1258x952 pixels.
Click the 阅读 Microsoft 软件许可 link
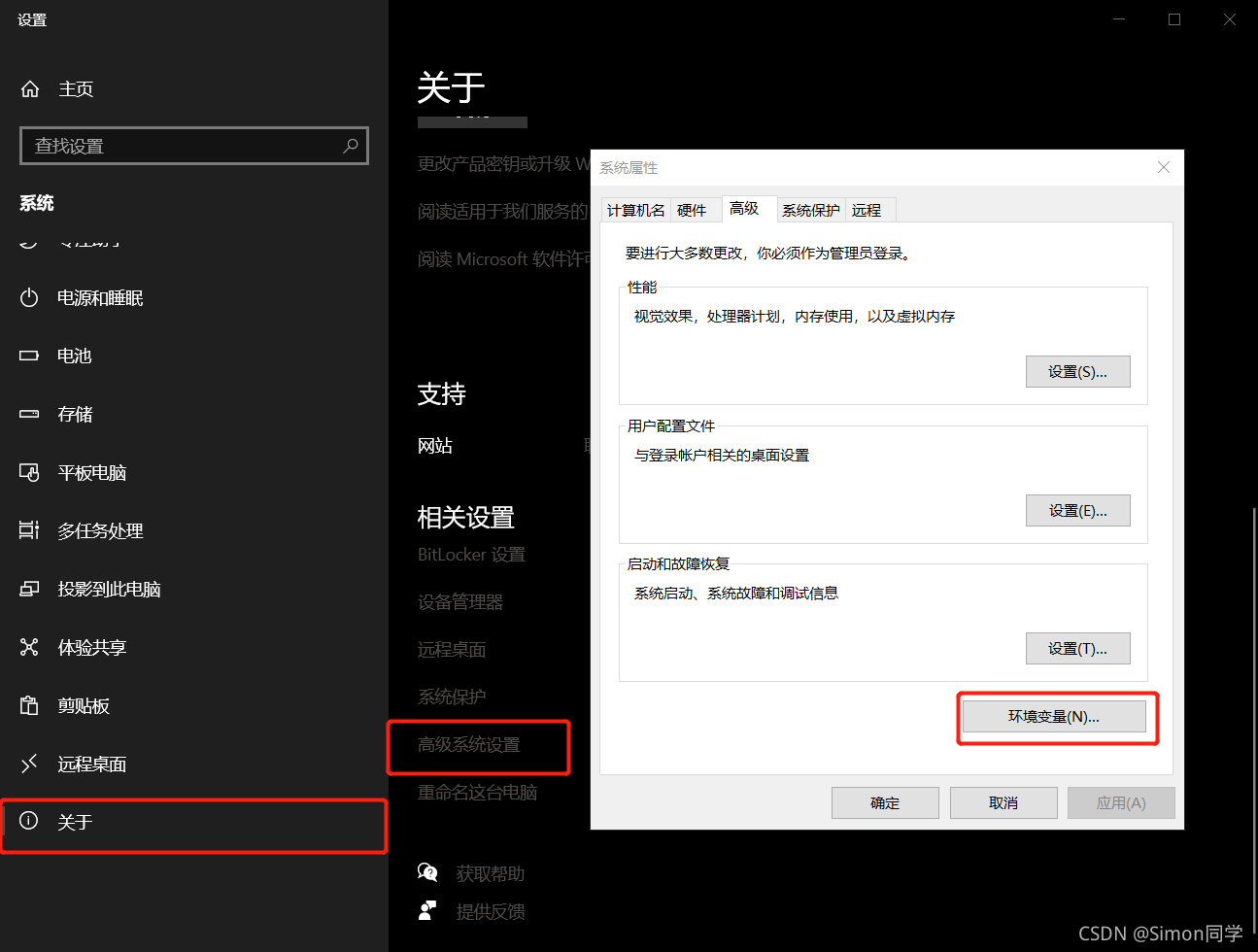pyautogui.click(x=503, y=259)
